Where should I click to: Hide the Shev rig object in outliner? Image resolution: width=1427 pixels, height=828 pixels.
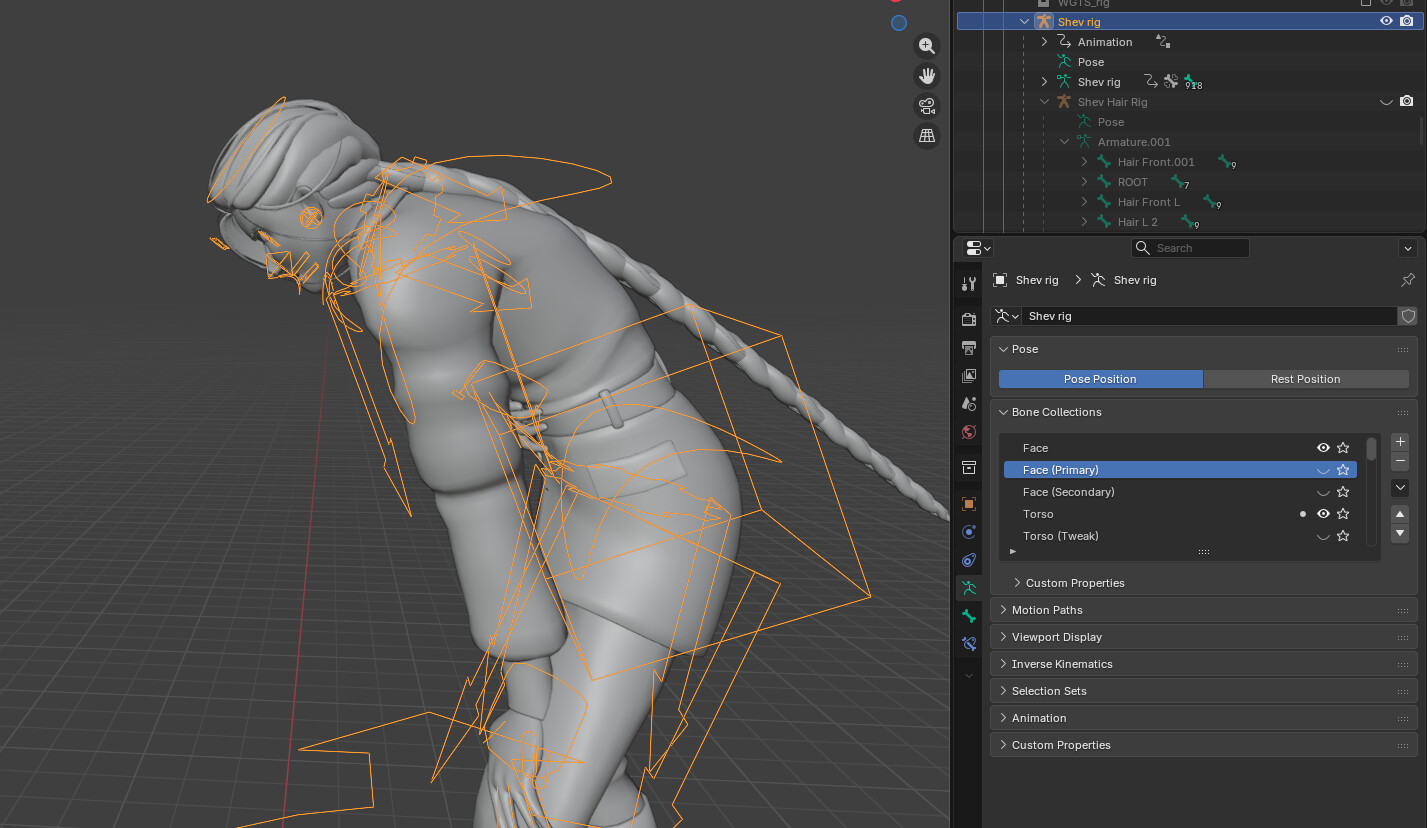click(x=1386, y=21)
